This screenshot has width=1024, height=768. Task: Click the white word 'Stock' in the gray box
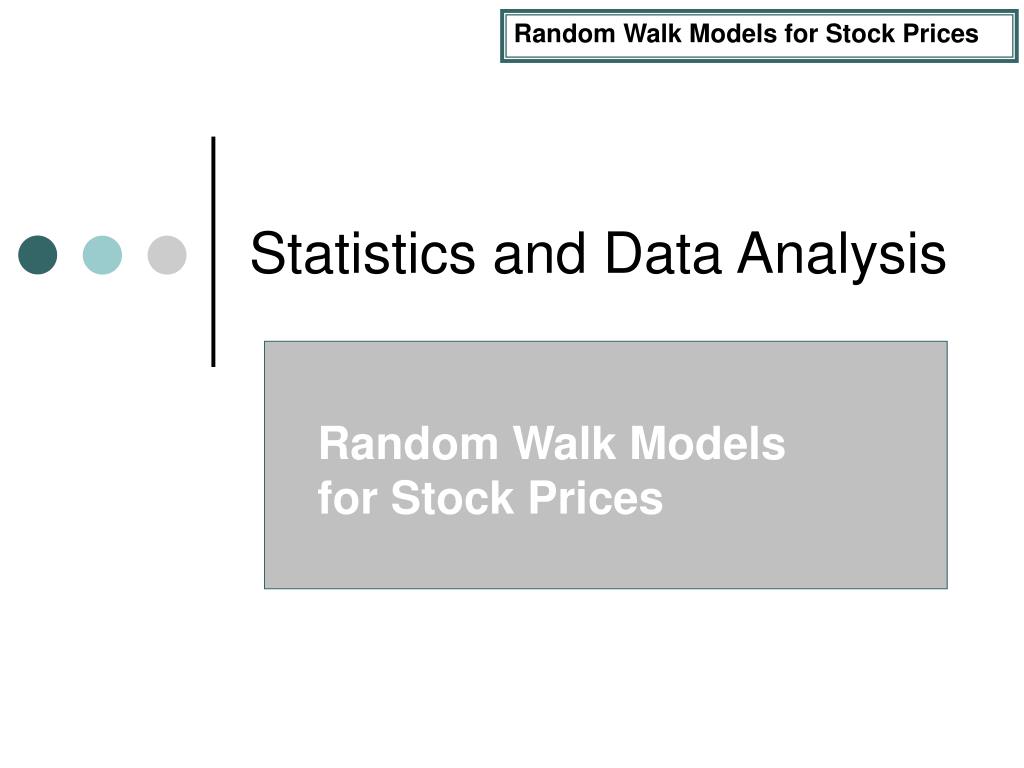point(452,498)
